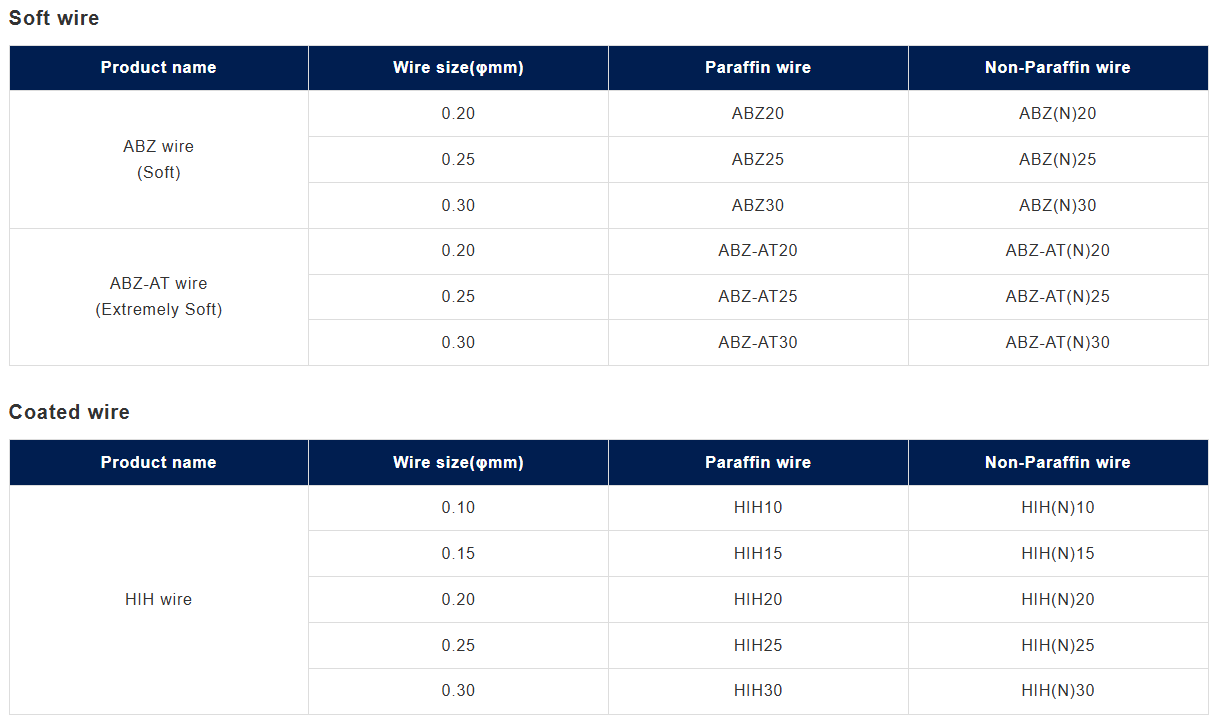Click Coated wire table's Non-Paraffin wire header
This screenshot has height=721, width=1215.
(x=1057, y=463)
